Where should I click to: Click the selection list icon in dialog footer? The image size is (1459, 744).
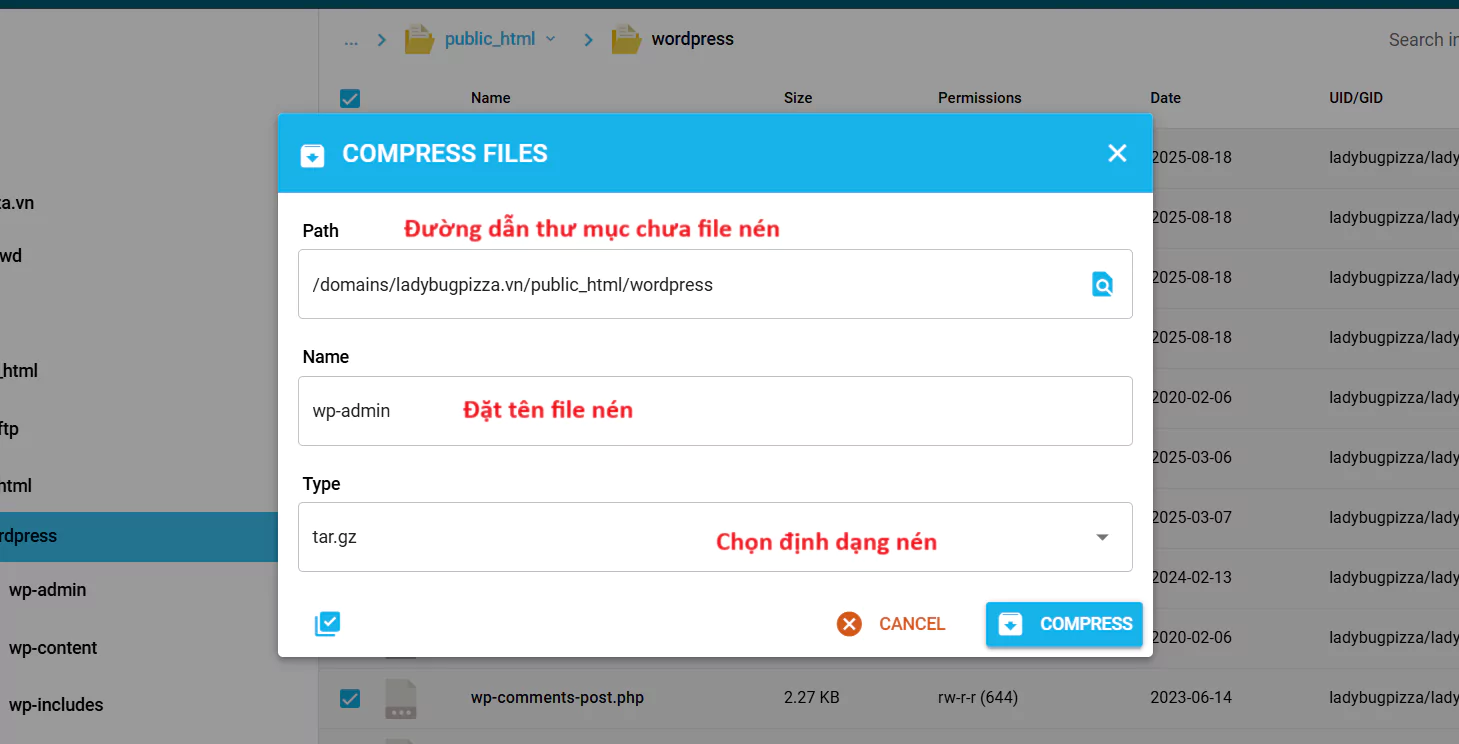[327, 624]
